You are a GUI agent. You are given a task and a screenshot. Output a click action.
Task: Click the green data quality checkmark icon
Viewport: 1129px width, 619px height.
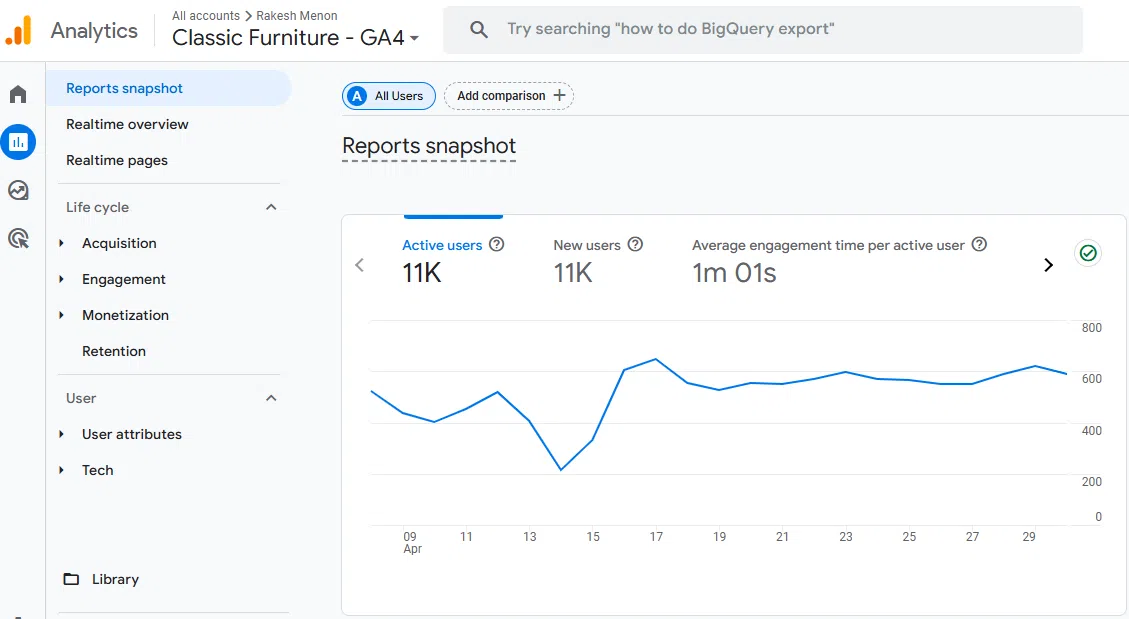click(x=1088, y=253)
